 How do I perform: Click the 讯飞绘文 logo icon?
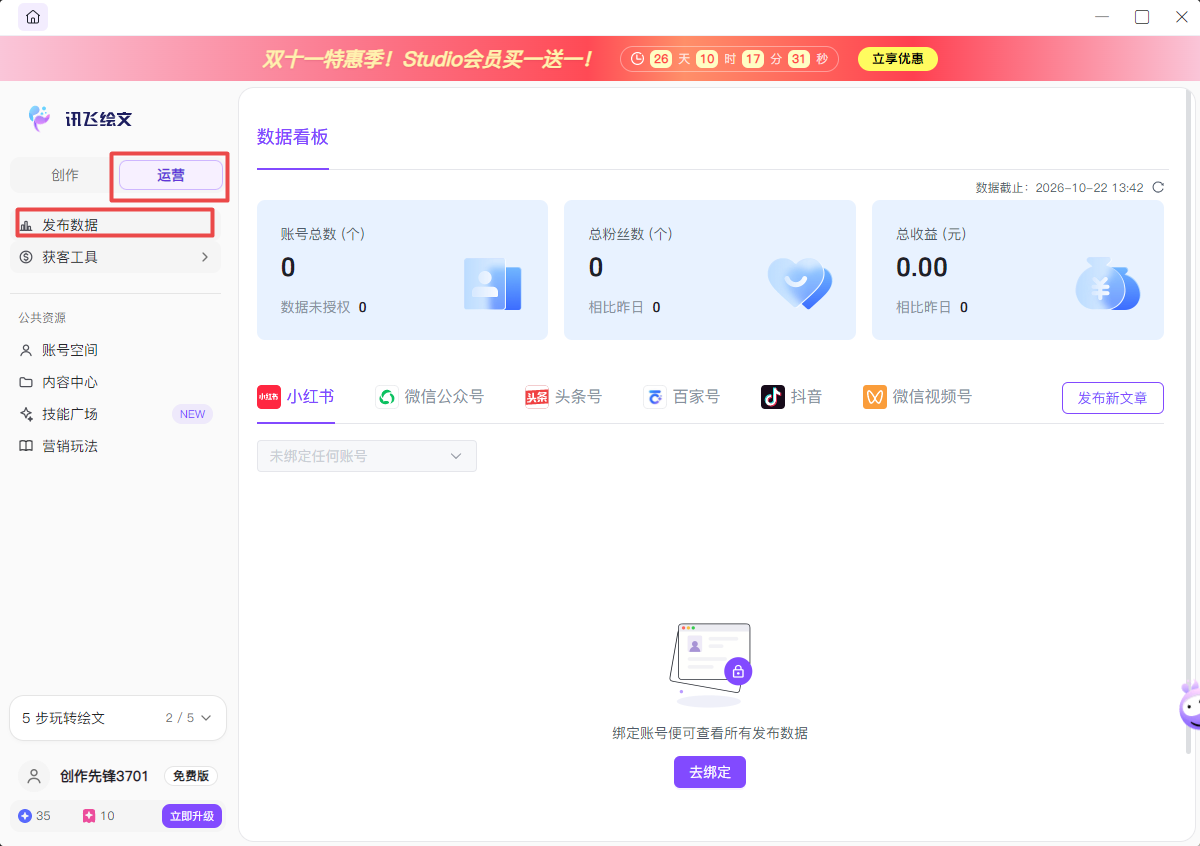pyautogui.click(x=39, y=118)
